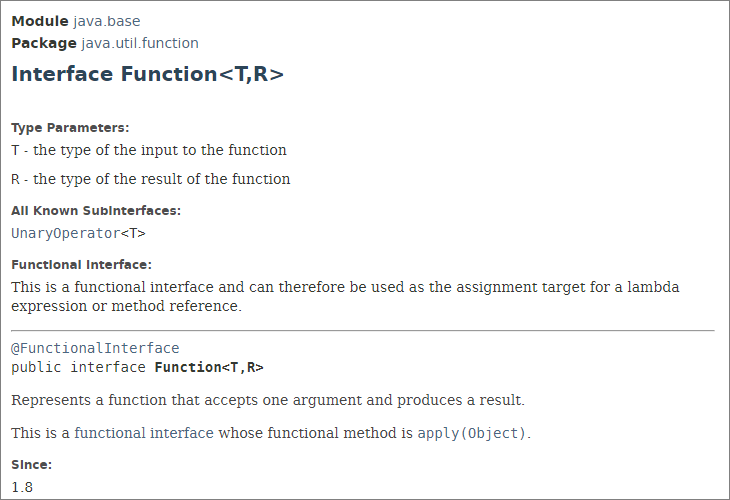Click the "Functional Interface:" section label
Screen dimensions: 730x500
click(81, 265)
